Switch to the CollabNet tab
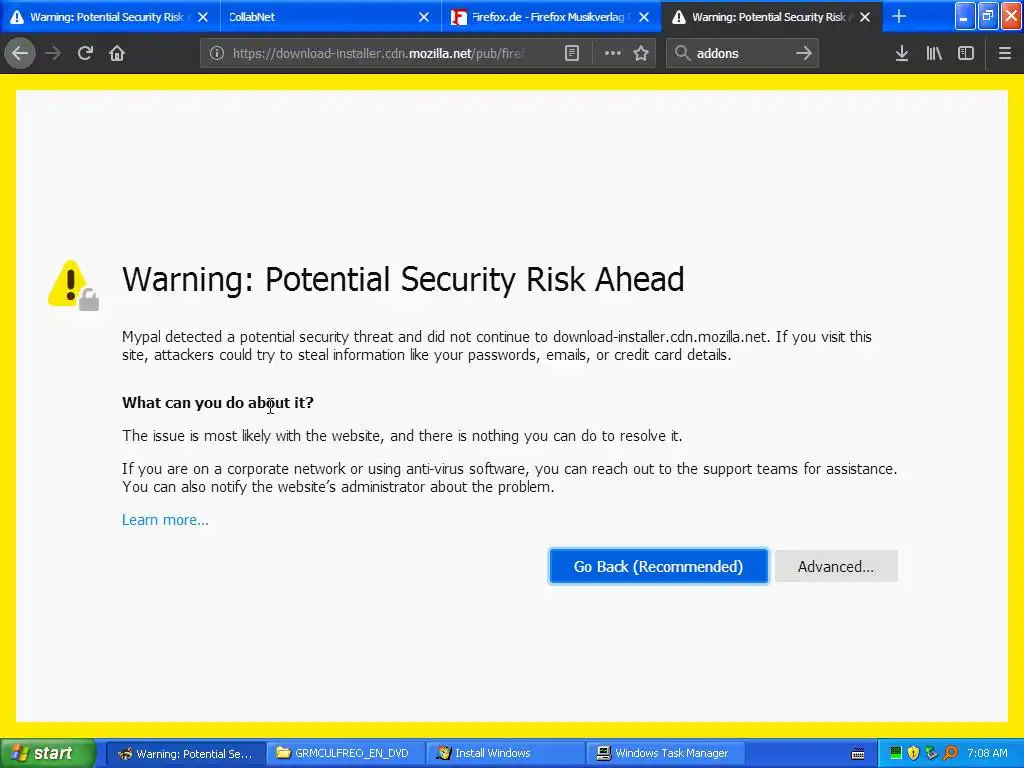1024x768 pixels. click(x=330, y=17)
